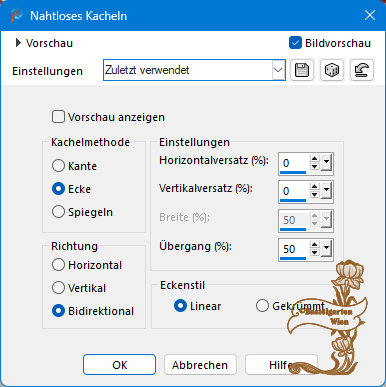Click the Abbrechen button

pos(200,365)
